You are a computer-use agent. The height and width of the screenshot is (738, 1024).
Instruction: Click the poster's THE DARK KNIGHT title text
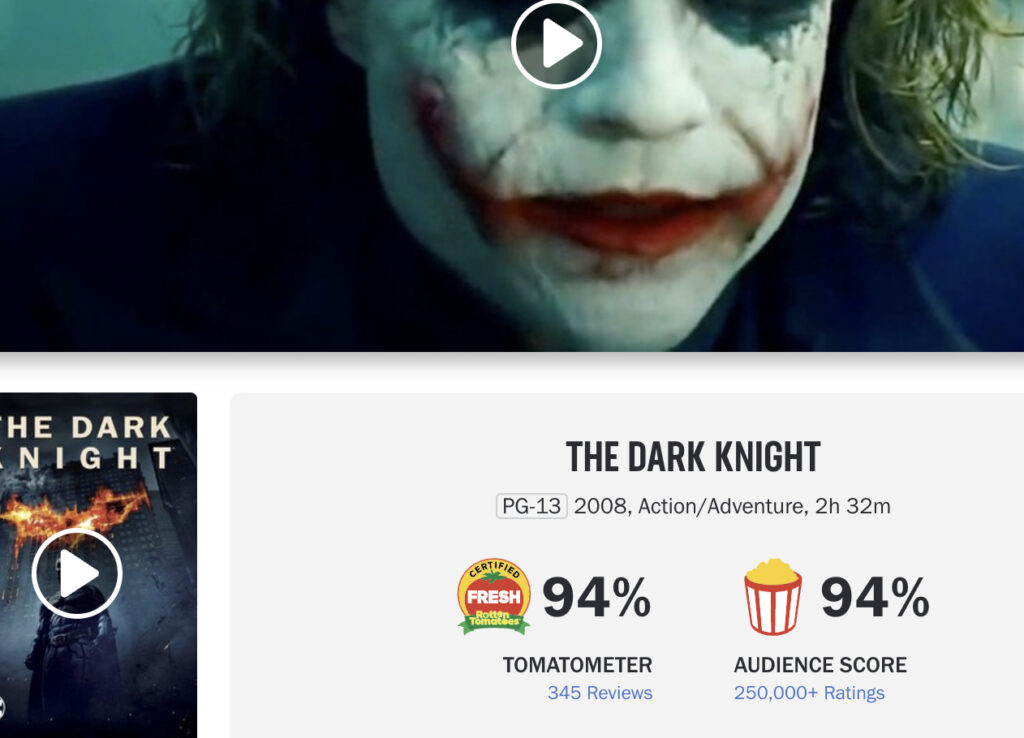coord(86,443)
